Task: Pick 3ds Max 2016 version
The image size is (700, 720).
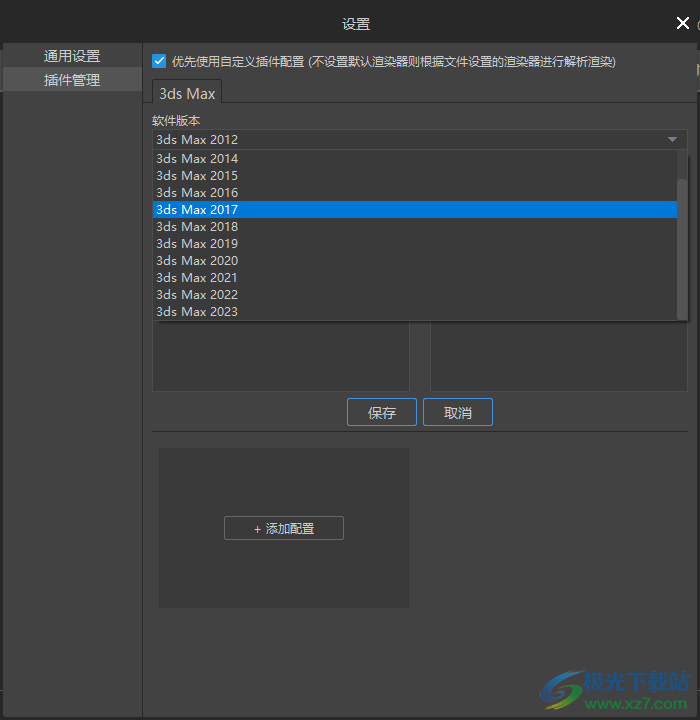Action: tap(415, 192)
